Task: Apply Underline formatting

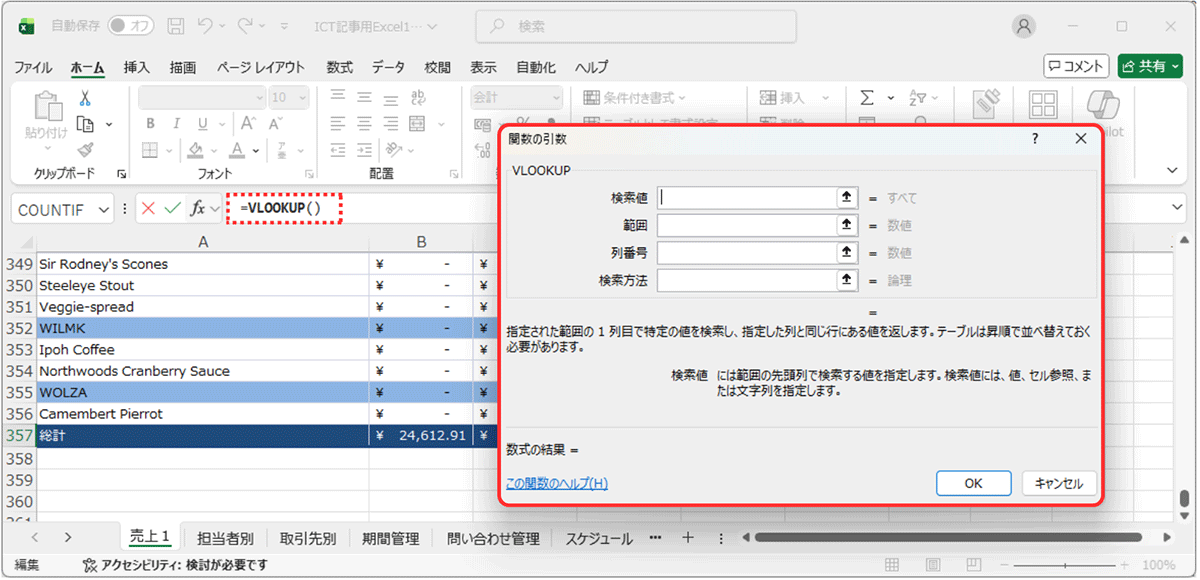Action: (x=202, y=124)
